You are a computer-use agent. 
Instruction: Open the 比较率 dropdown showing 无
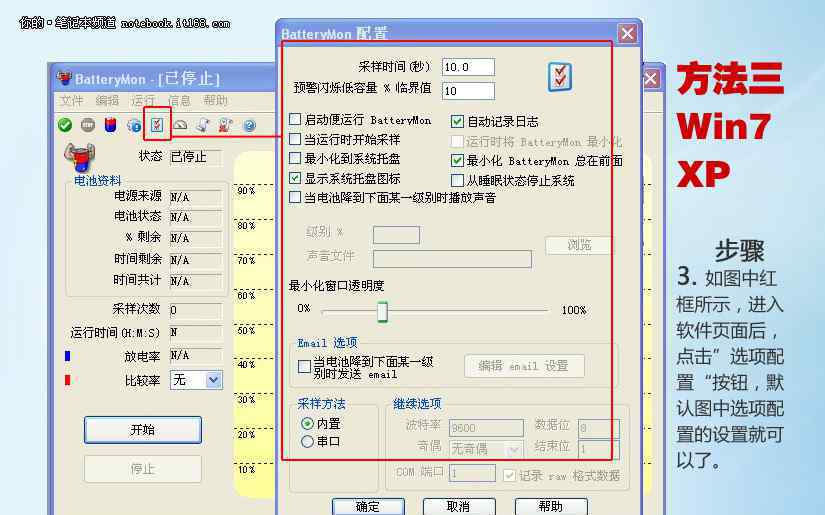click(x=196, y=380)
